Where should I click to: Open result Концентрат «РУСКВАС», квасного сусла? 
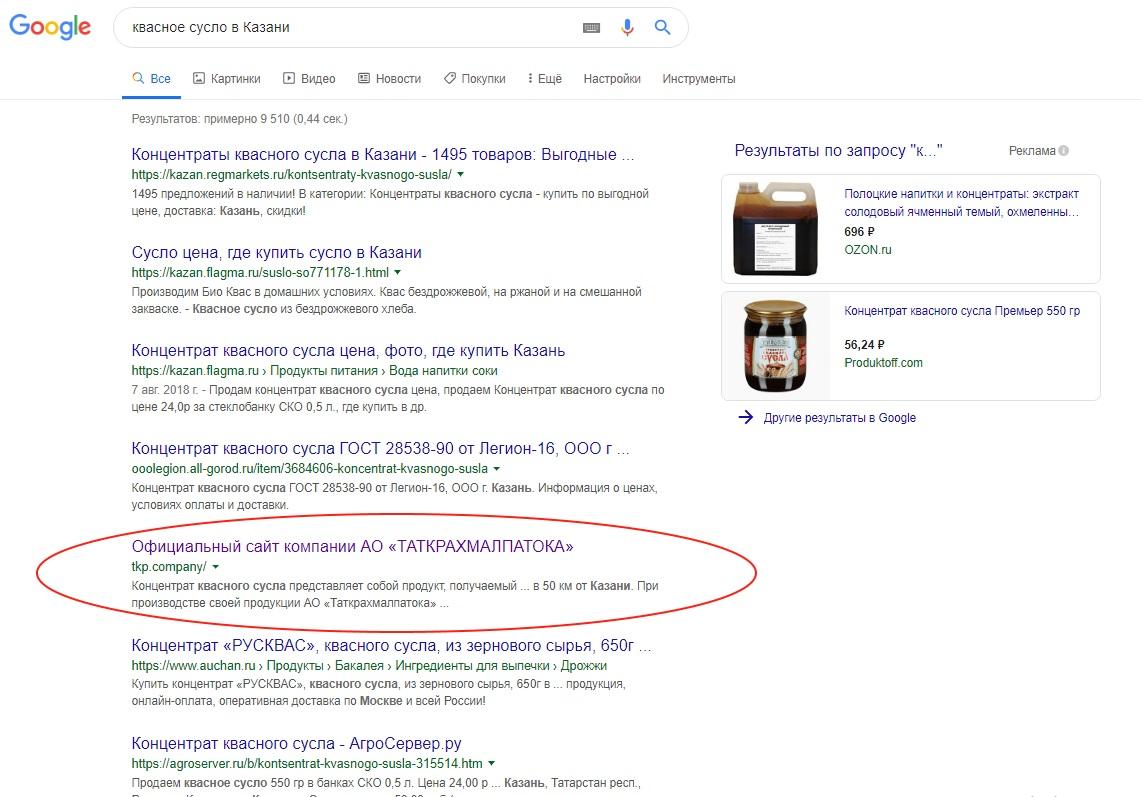tap(391, 646)
